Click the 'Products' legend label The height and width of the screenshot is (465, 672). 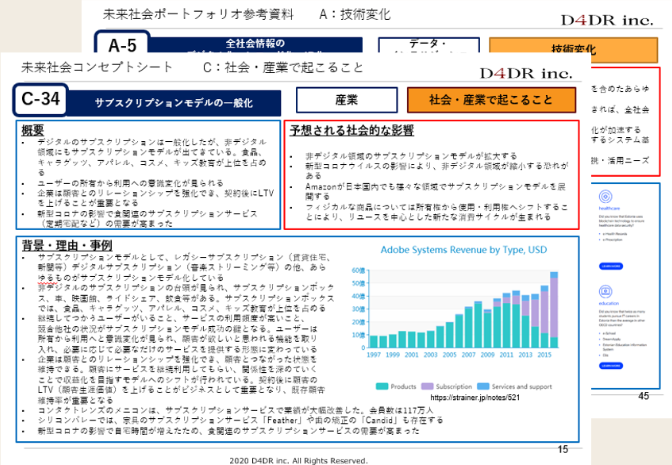coord(403,386)
